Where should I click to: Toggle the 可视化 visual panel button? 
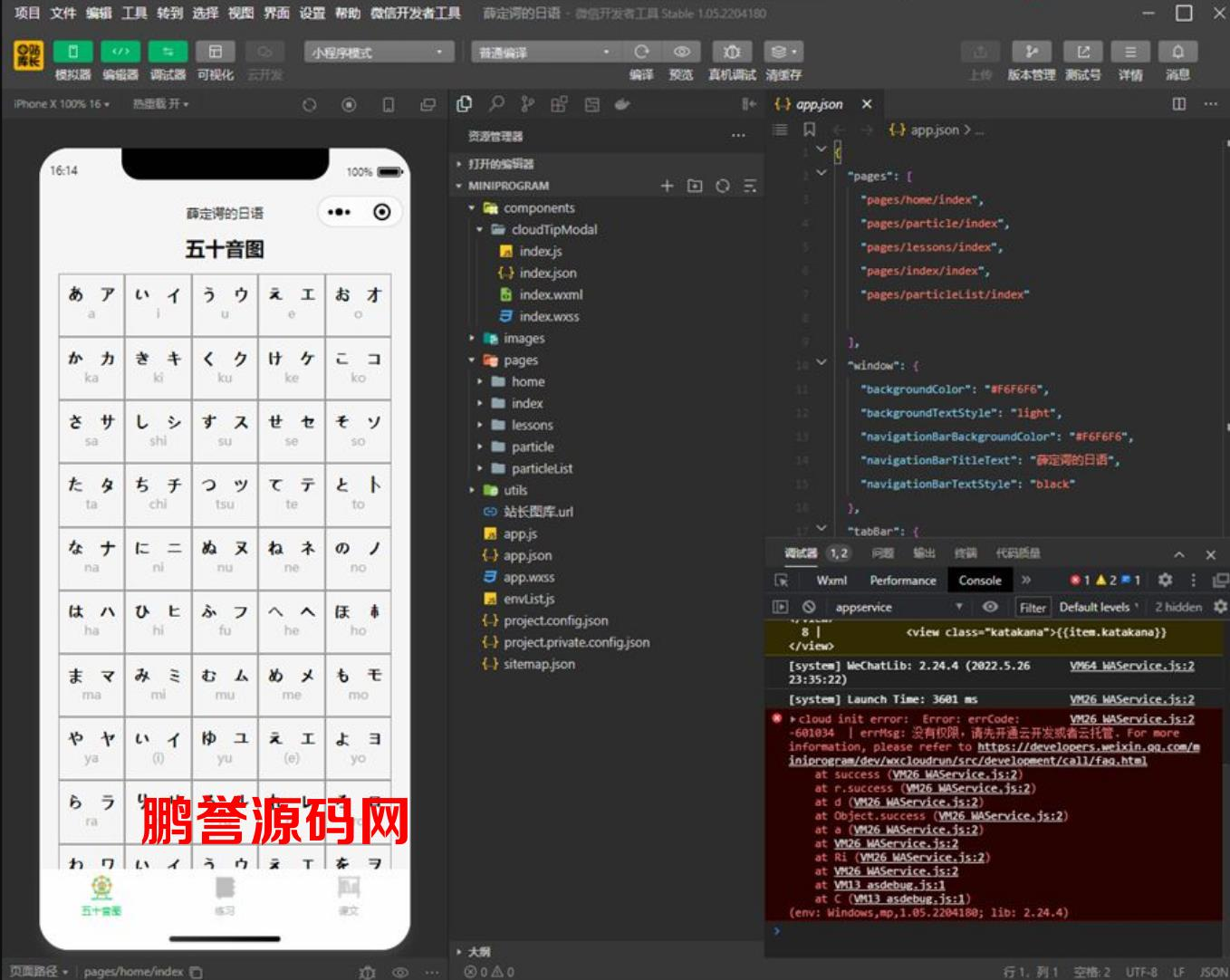click(215, 52)
